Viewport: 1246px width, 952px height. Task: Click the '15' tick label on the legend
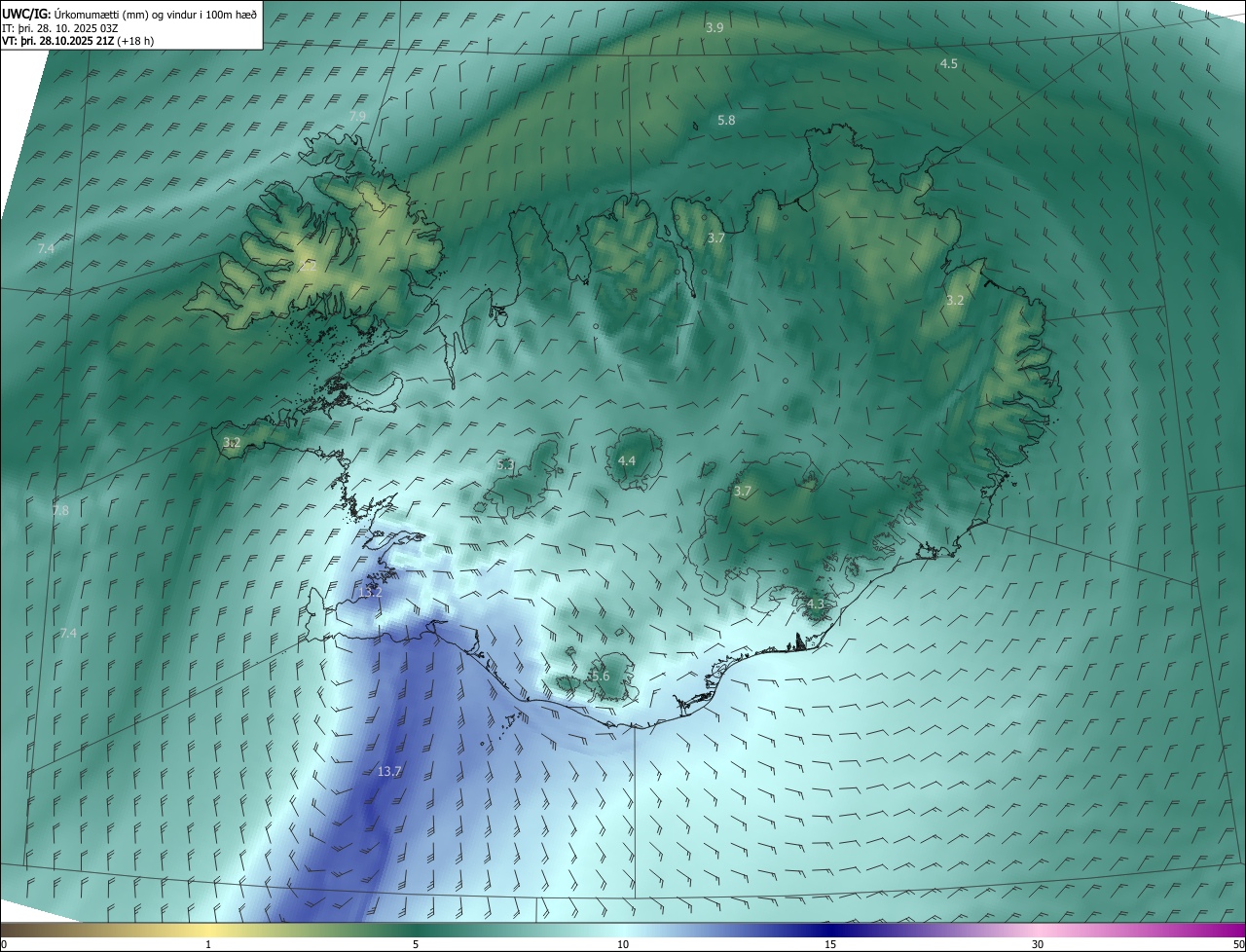pyautogui.click(x=830, y=944)
